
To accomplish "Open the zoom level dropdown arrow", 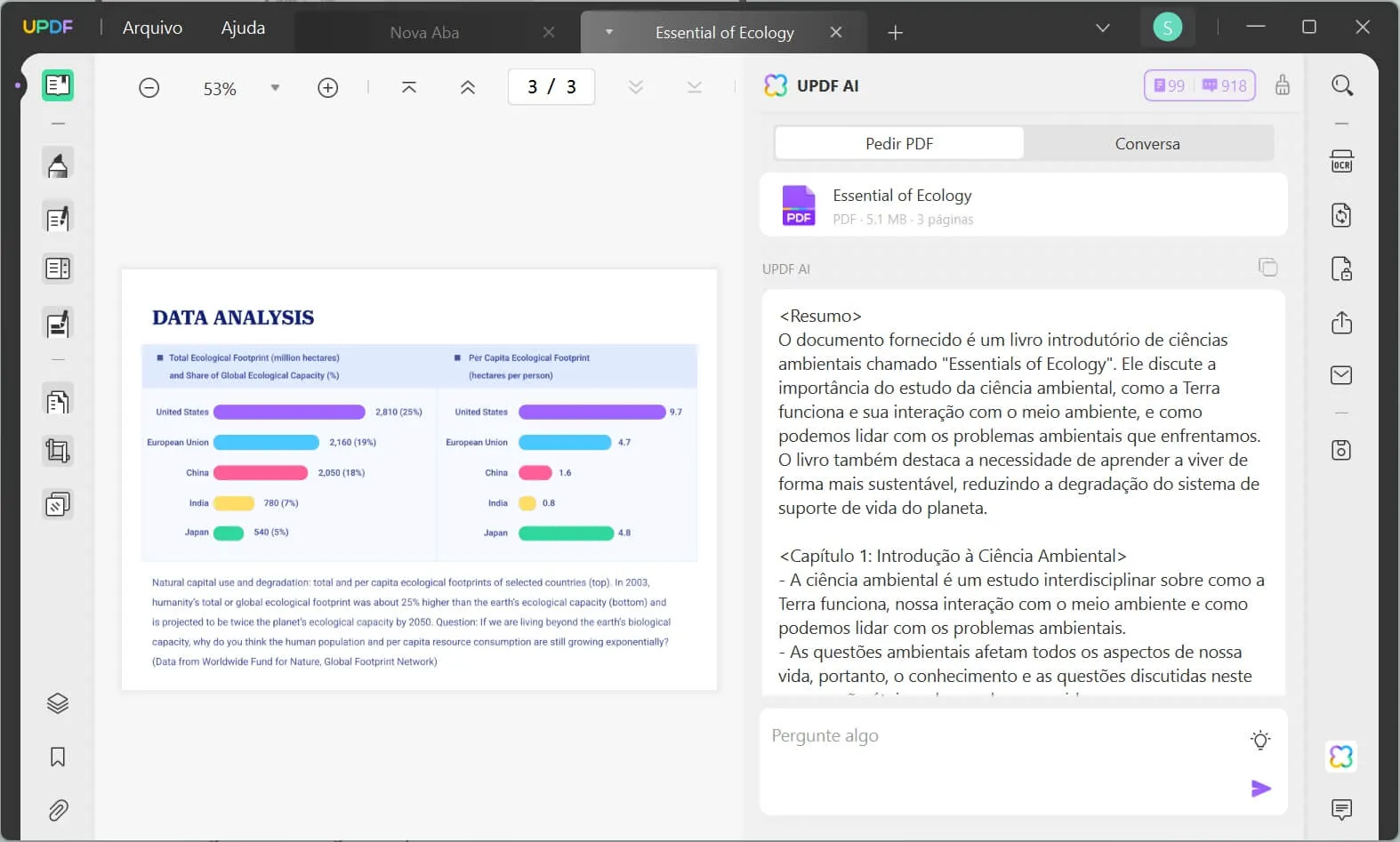I will pos(276,88).
